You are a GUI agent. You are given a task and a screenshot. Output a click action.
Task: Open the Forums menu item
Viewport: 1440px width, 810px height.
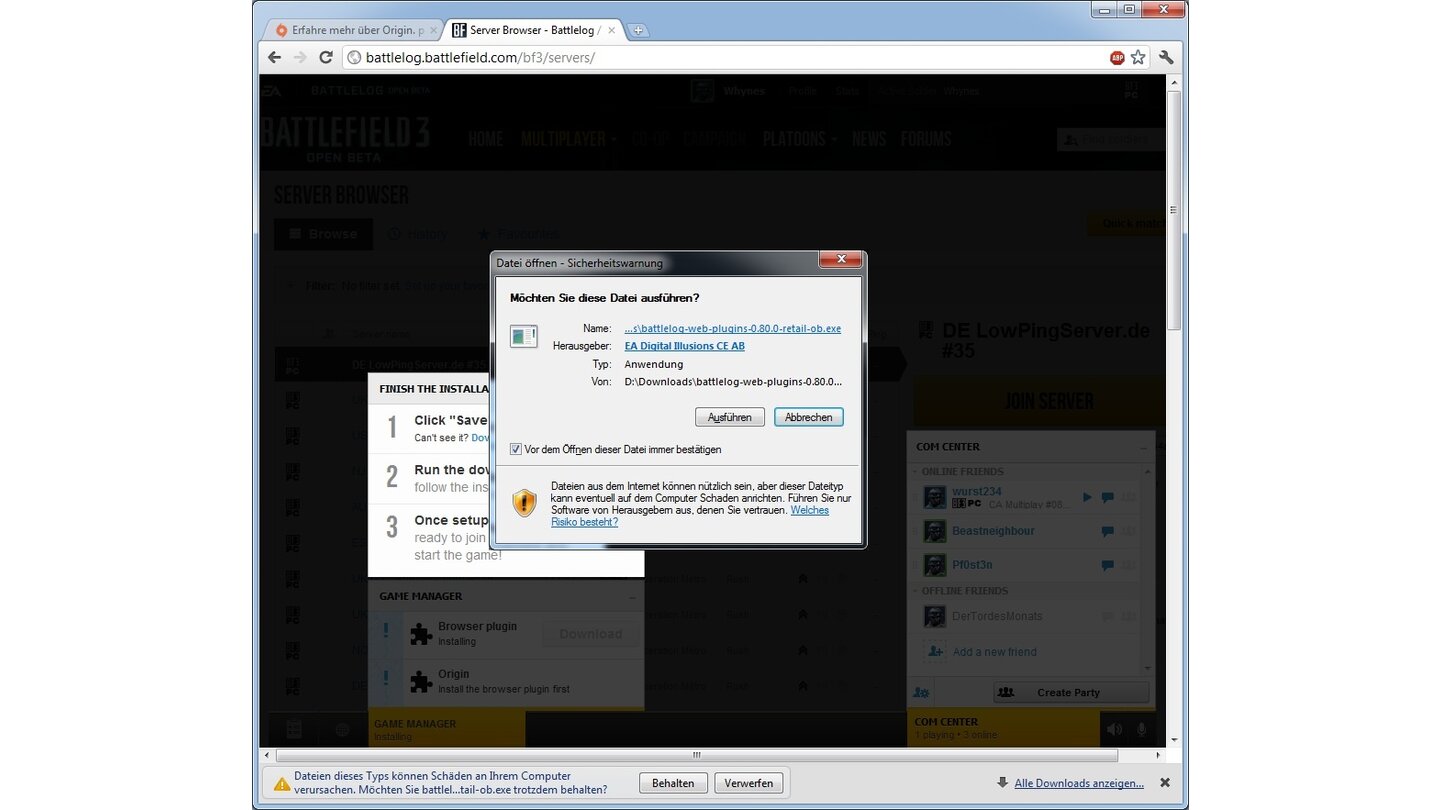click(926, 139)
